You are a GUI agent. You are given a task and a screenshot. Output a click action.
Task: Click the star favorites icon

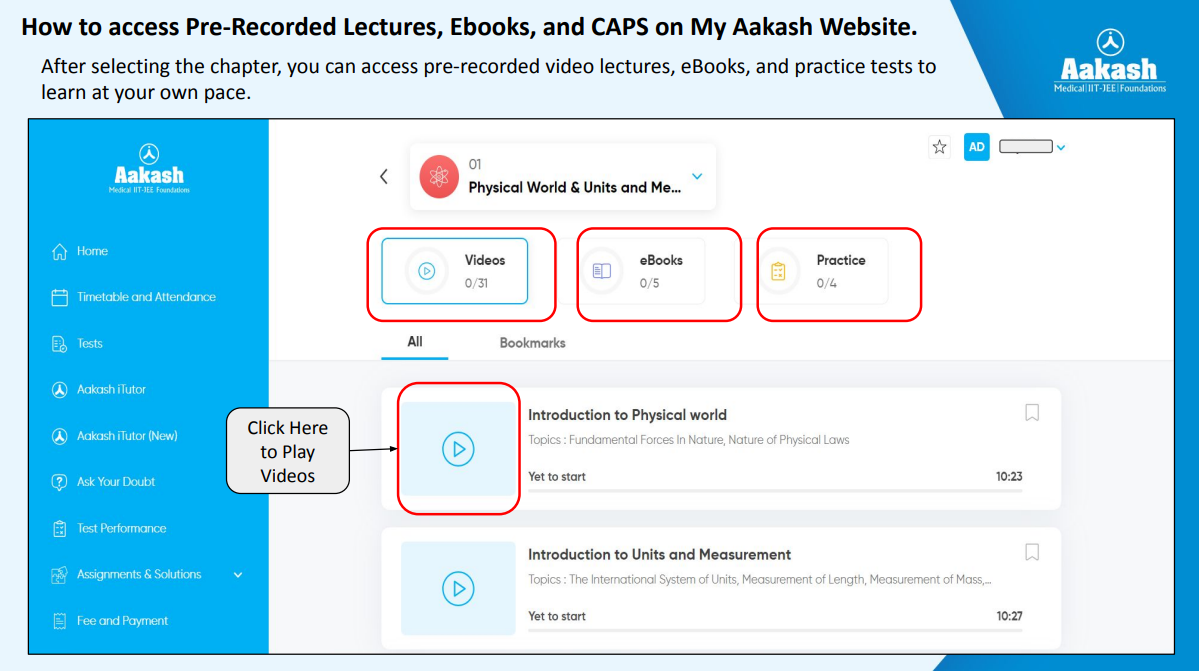tap(939, 147)
